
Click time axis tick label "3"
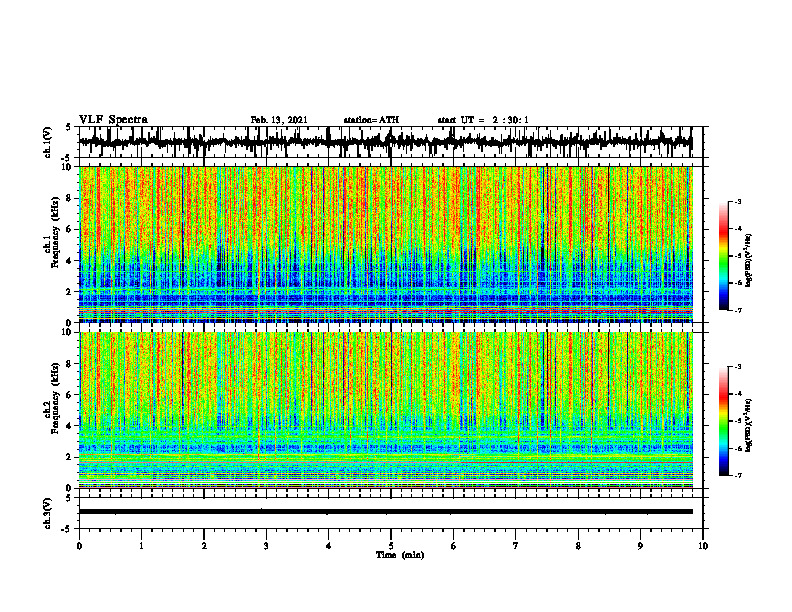(266, 546)
